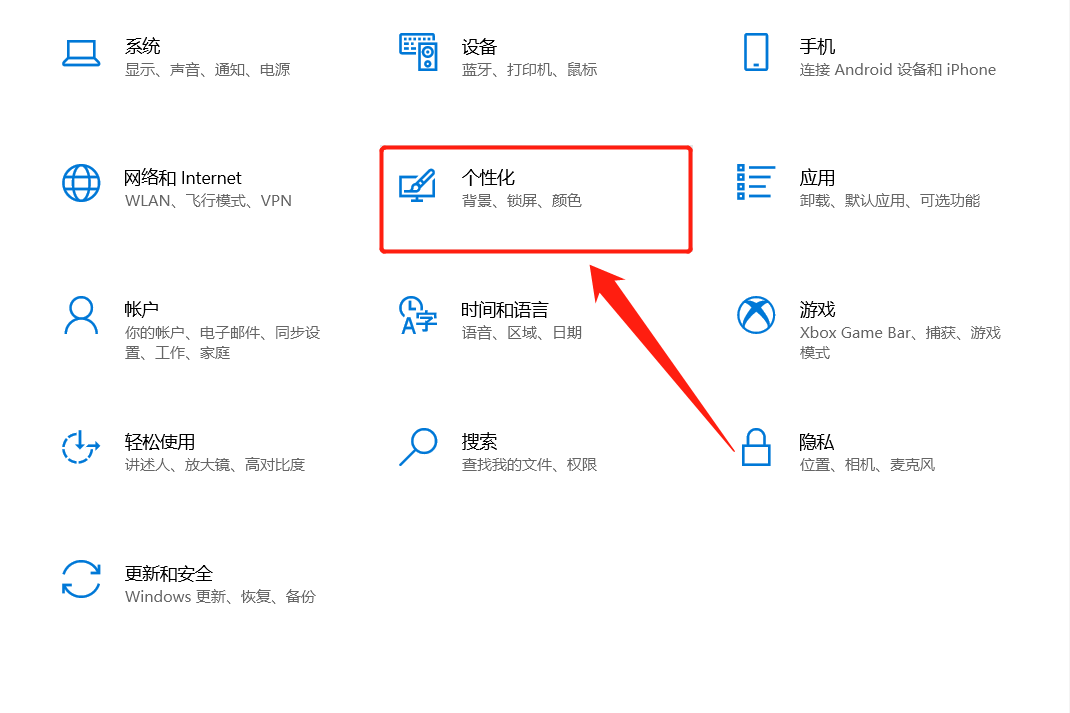Select the 更新和安全 title text
Screen dimensions: 1070x713
click(169, 574)
